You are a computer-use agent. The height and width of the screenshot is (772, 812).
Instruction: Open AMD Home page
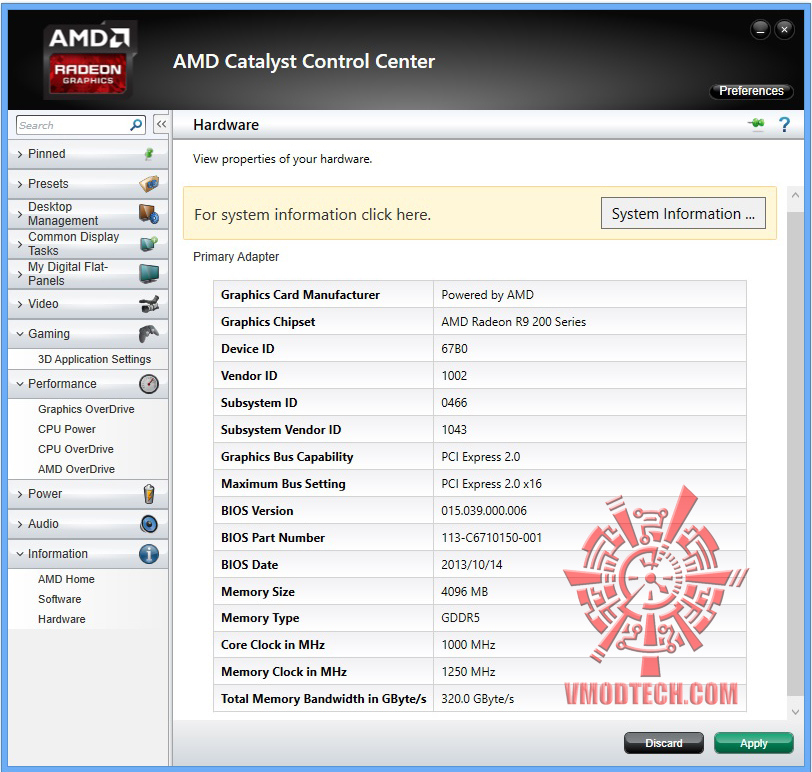pyautogui.click(x=66, y=579)
